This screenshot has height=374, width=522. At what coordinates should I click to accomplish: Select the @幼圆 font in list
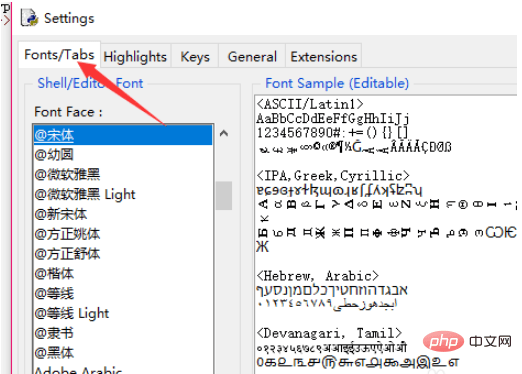click(123, 155)
